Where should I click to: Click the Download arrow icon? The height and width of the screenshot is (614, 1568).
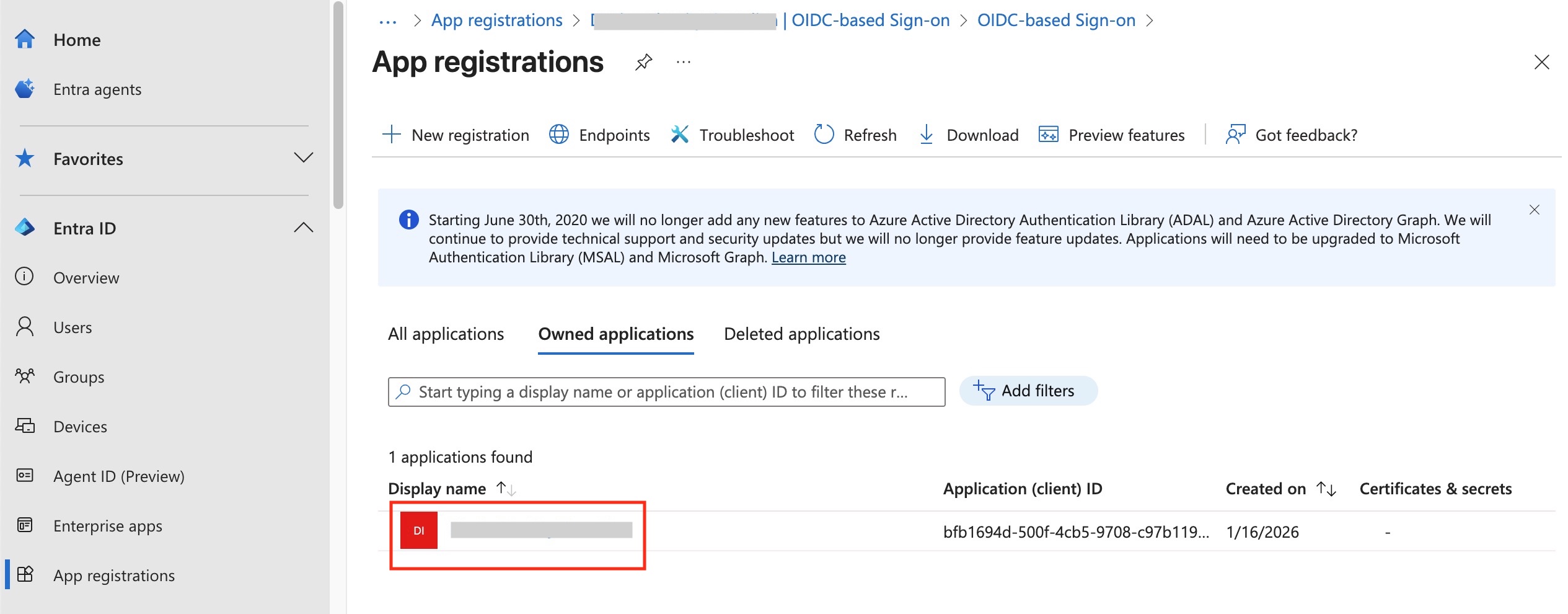(926, 135)
